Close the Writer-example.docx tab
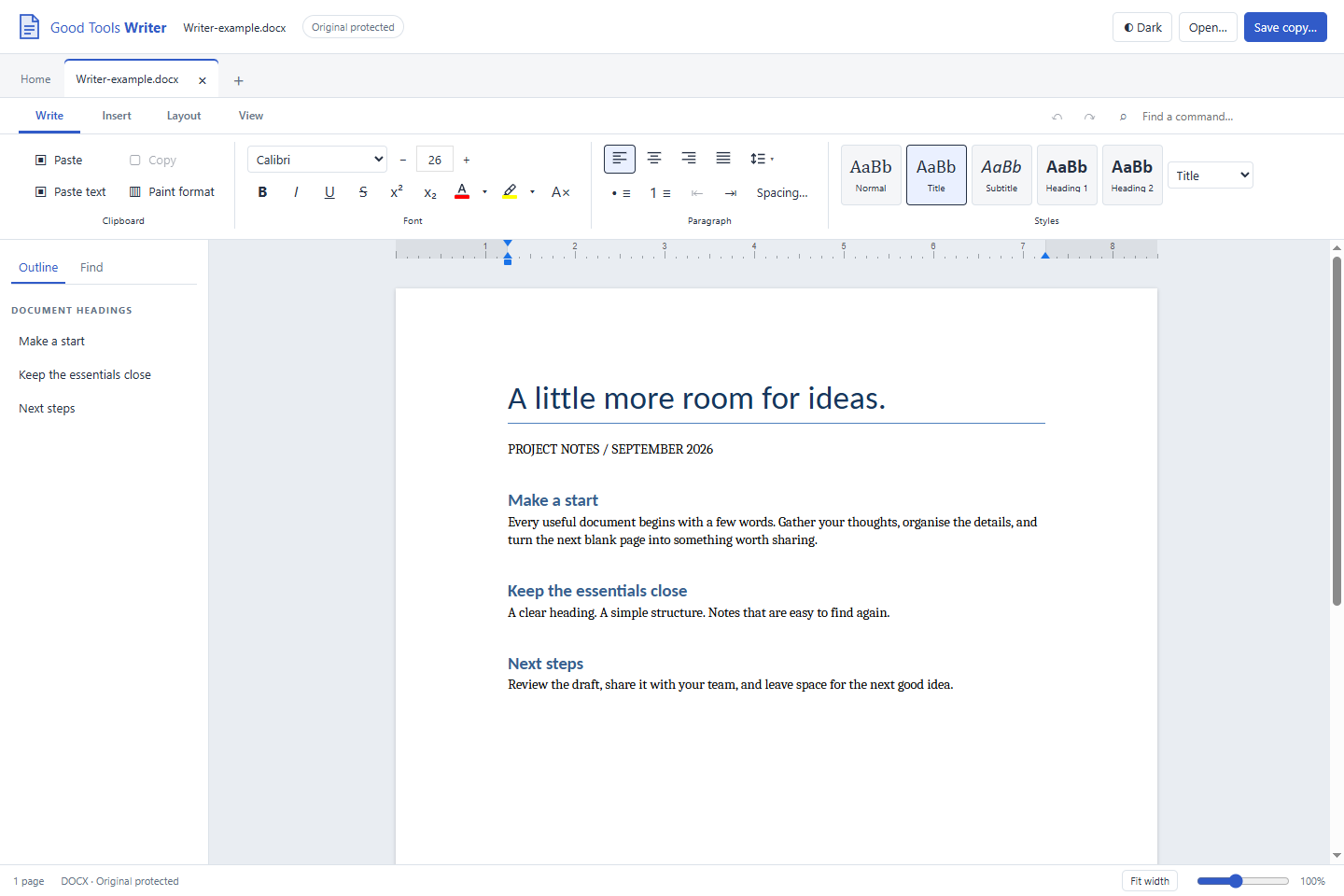 [x=203, y=80]
